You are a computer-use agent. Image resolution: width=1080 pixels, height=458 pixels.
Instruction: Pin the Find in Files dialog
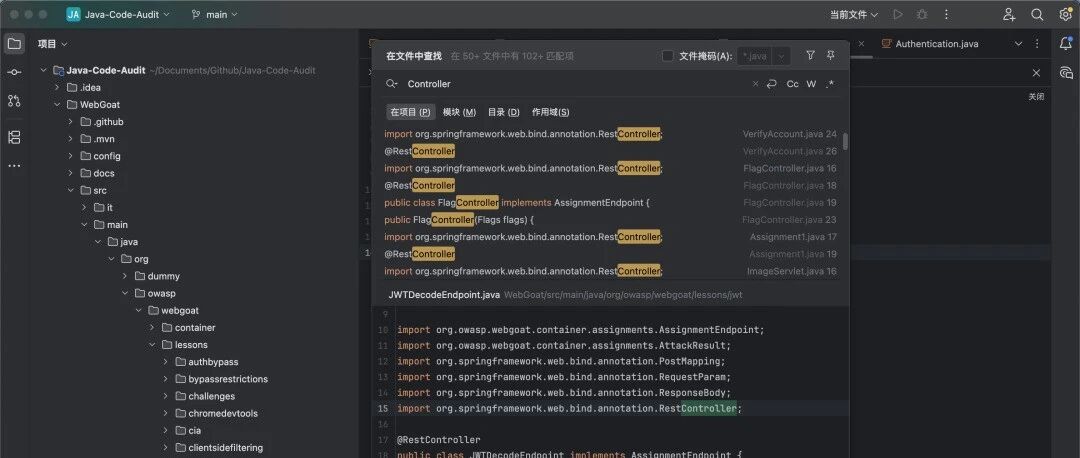831,56
